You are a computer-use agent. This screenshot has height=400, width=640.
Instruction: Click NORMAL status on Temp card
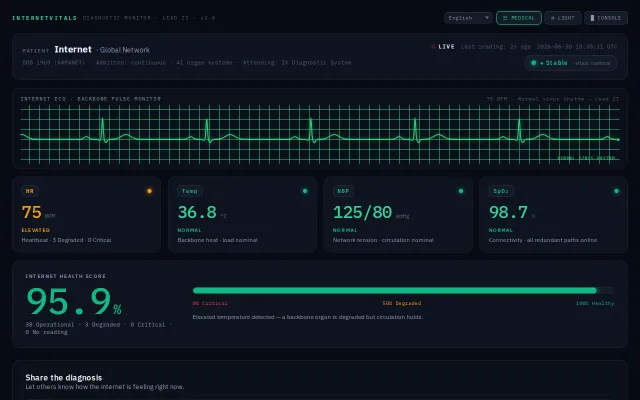pyautogui.click(x=189, y=230)
